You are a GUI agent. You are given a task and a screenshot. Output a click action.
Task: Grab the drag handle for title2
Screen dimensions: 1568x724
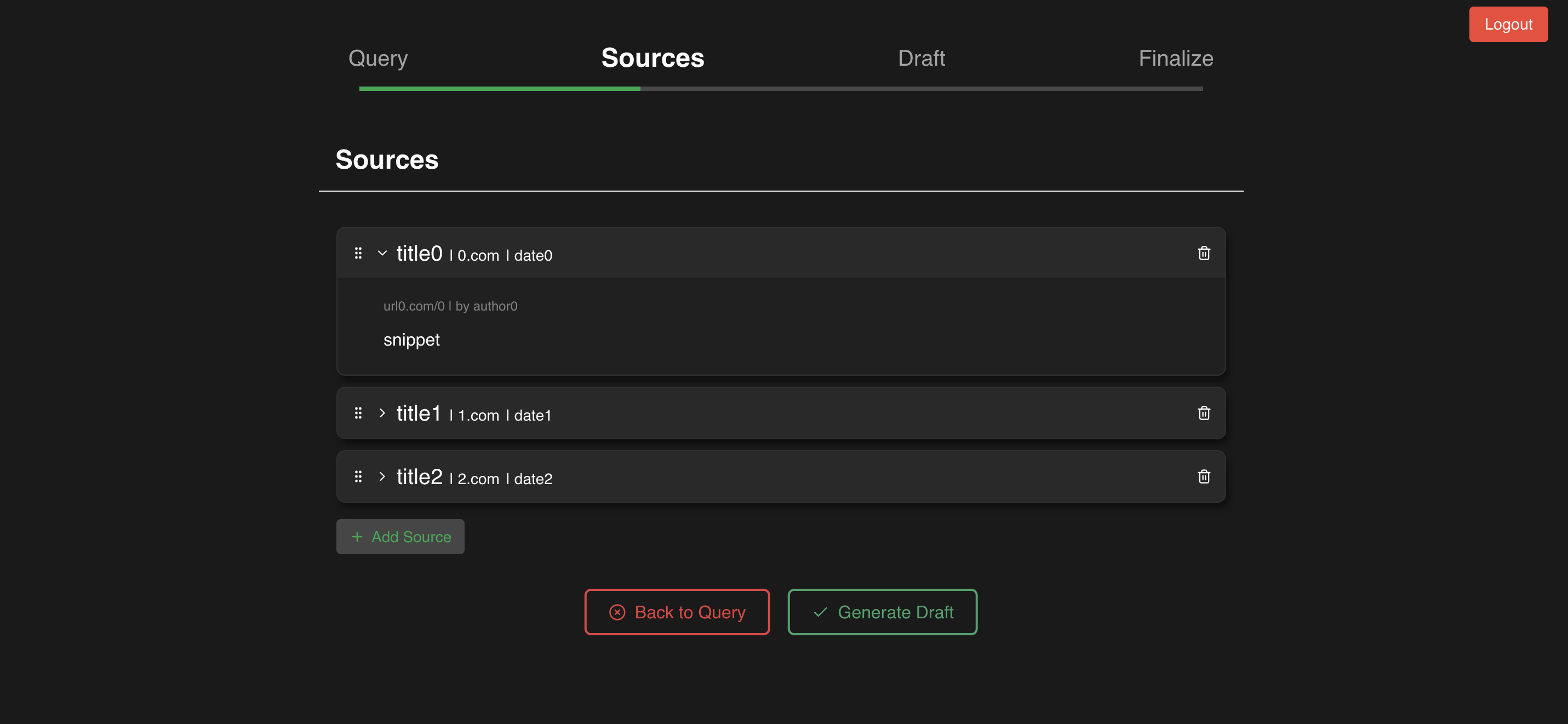tap(358, 476)
